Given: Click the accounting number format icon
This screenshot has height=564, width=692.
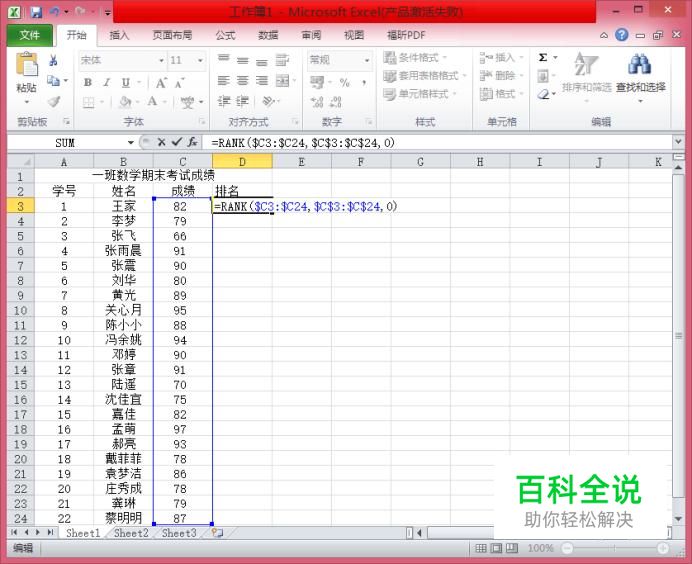Looking at the screenshot, I should (317, 82).
